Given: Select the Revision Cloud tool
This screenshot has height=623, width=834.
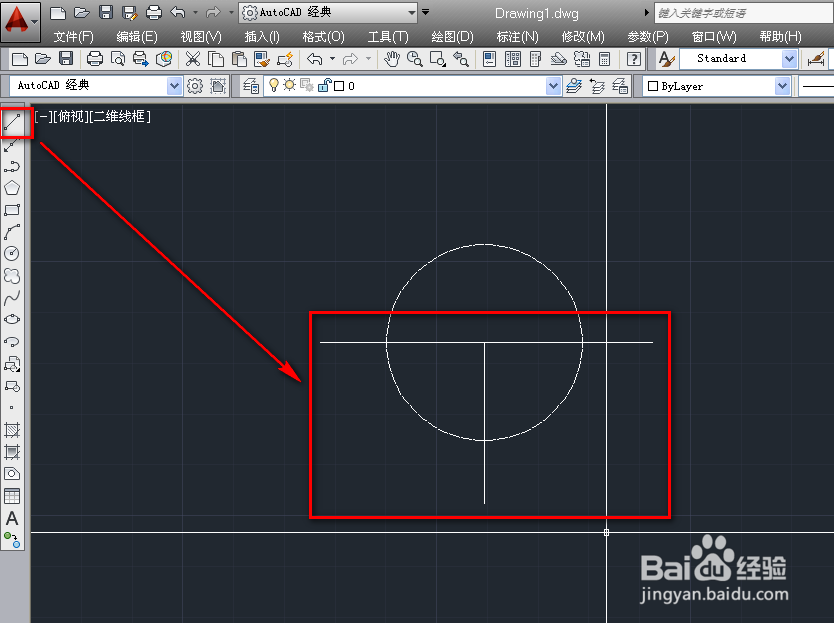Looking at the screenshot, I should [x=12, y=276].
